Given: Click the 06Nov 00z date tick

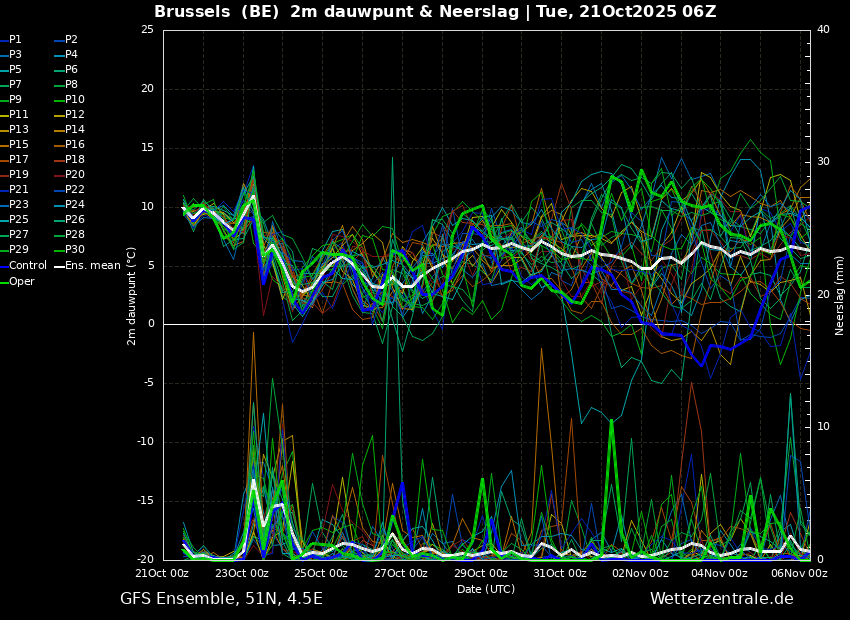Looking at the screenshot, I should tap(800, 574).
